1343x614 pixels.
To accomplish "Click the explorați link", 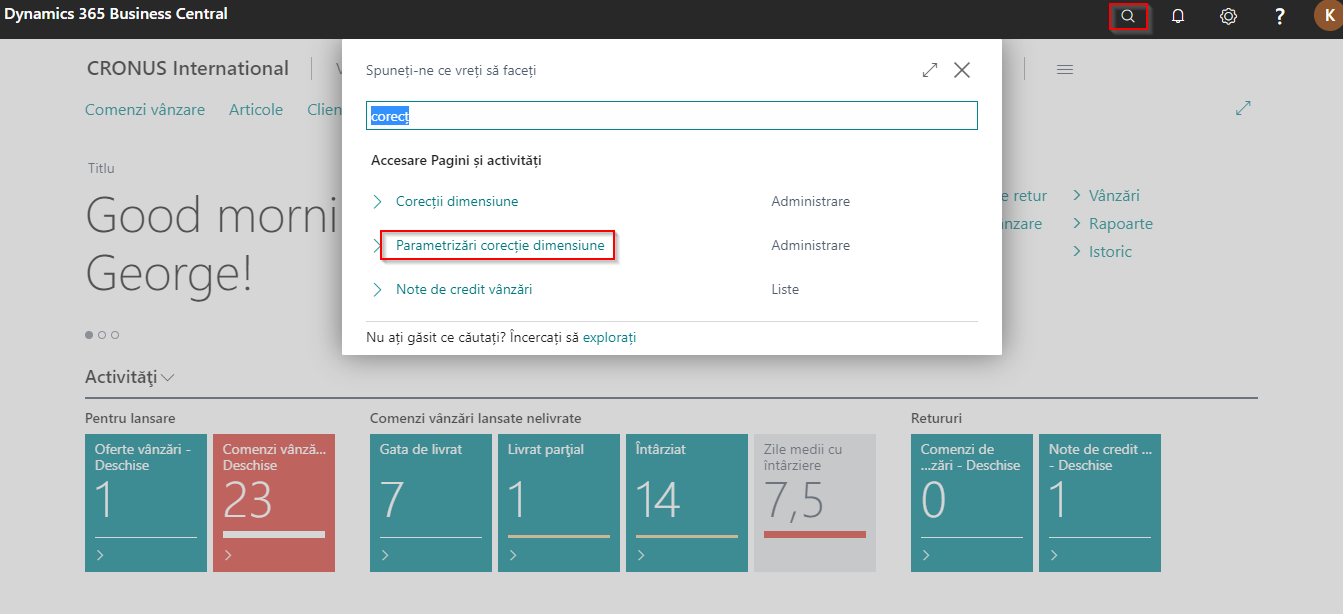I will tap(609, 338).
